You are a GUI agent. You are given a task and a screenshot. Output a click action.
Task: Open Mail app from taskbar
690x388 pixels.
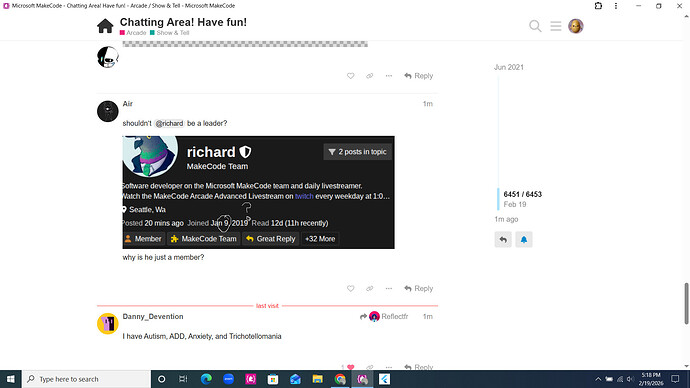tap(295, 379)
